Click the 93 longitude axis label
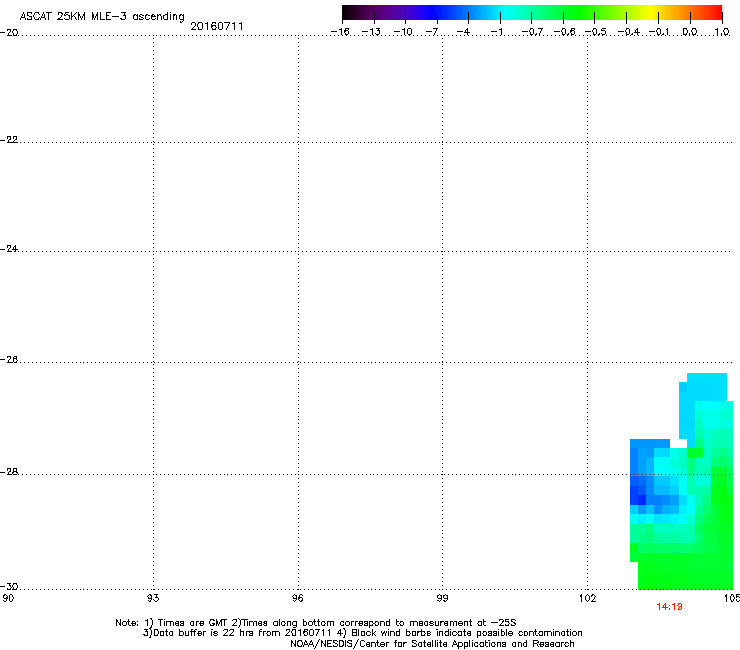The image size is (740, 650). point(153,598)
